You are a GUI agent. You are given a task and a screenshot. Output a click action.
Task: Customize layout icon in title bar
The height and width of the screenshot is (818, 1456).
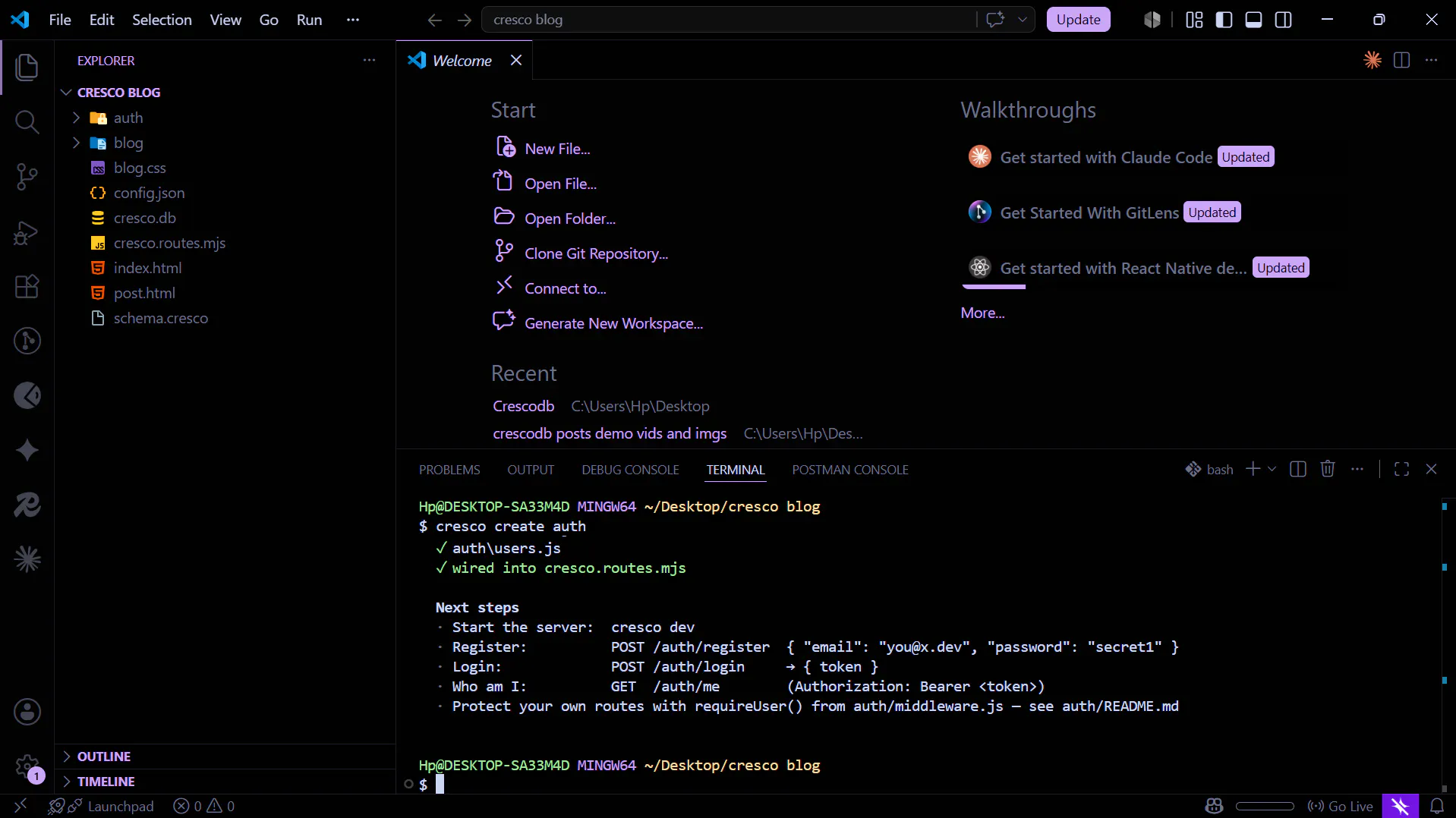1194,20
